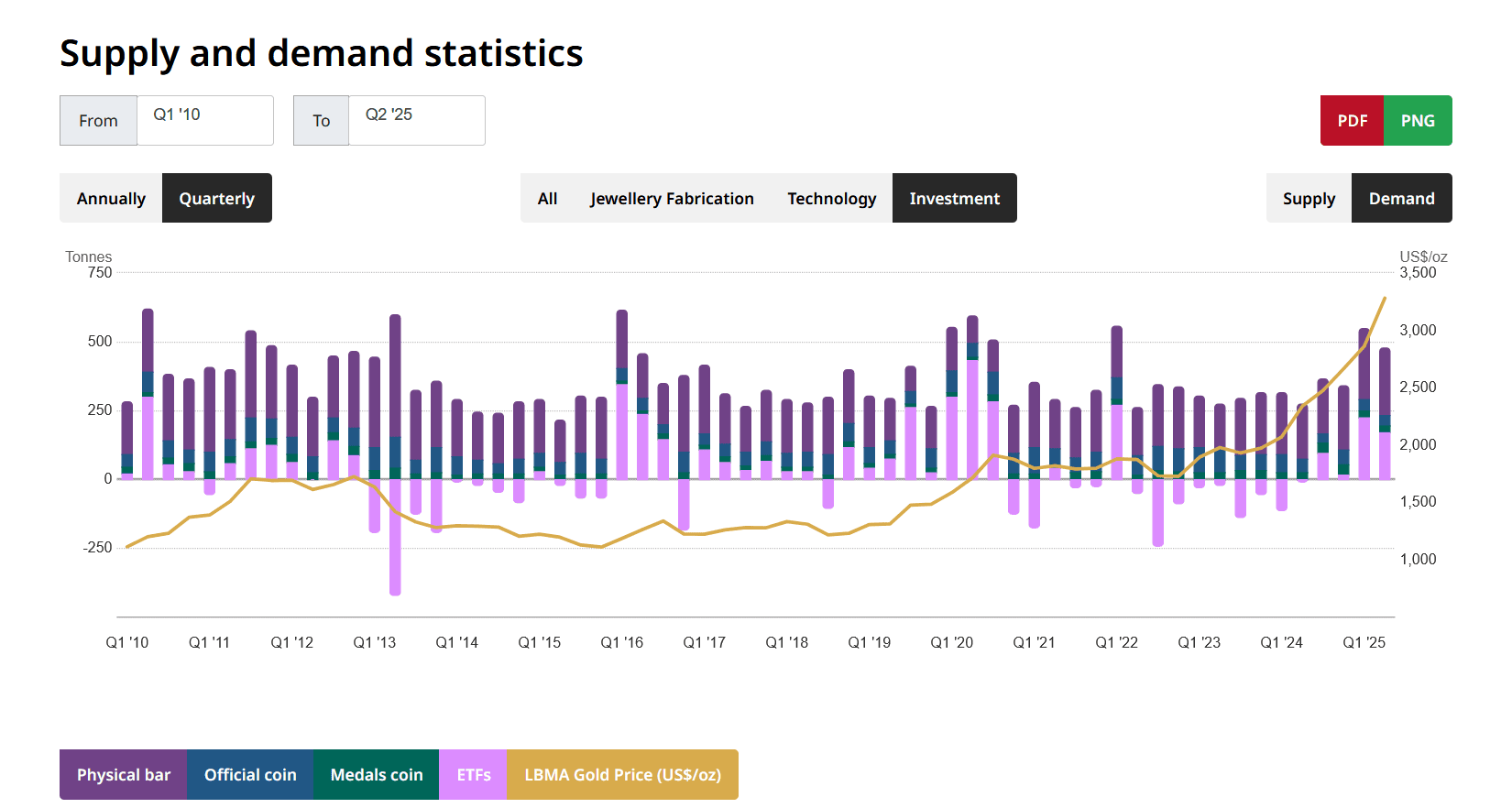1512x808 pixels.
Task: Select Quarterly time interval
Action: click(217, 199)
